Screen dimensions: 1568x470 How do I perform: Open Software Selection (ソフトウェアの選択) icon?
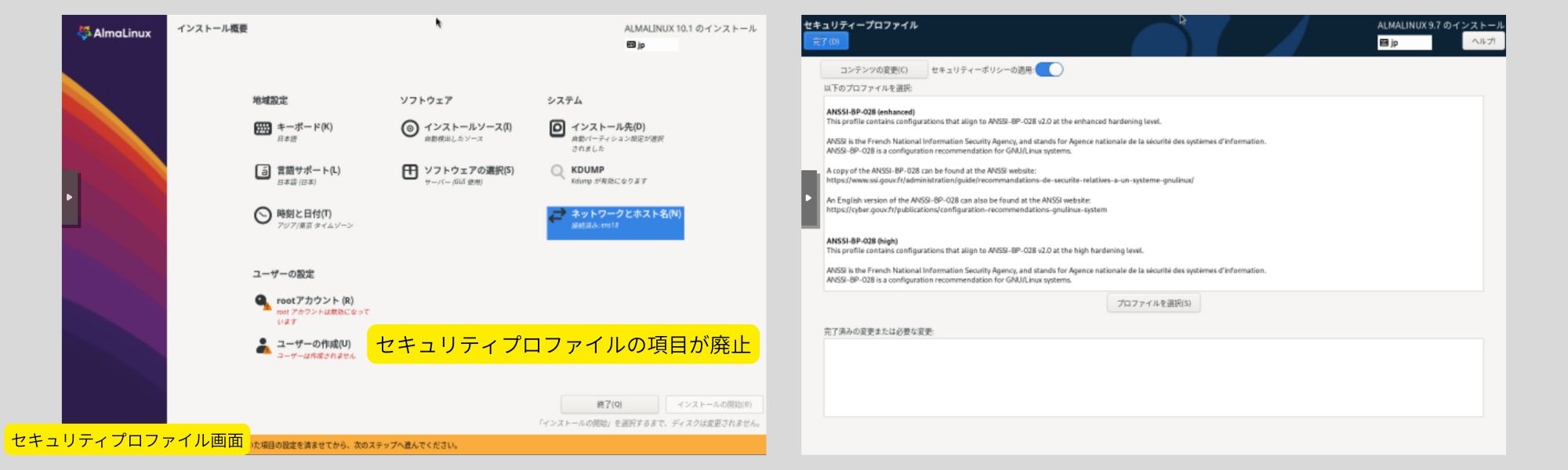pyautogui.click(x=410, y=172)
